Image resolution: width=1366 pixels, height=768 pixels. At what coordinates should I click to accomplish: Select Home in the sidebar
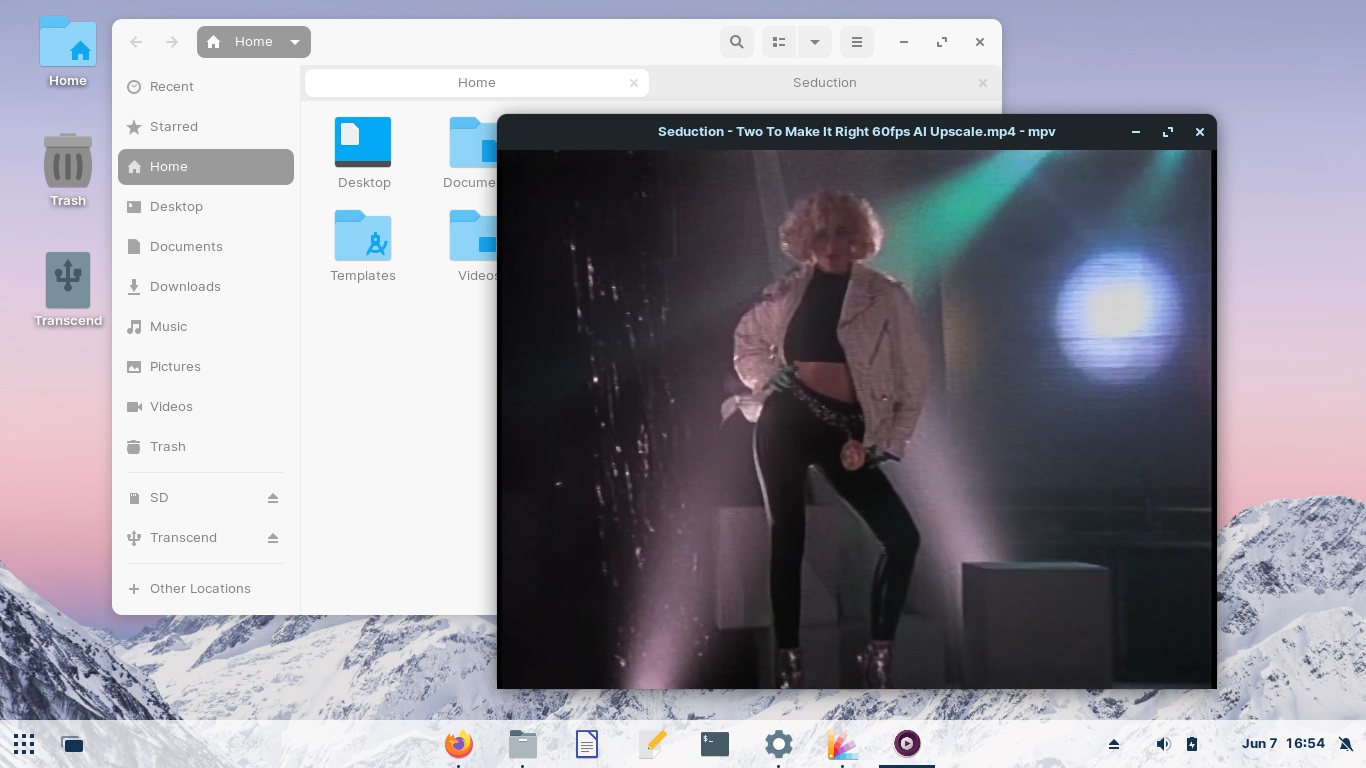click(206, 167)
